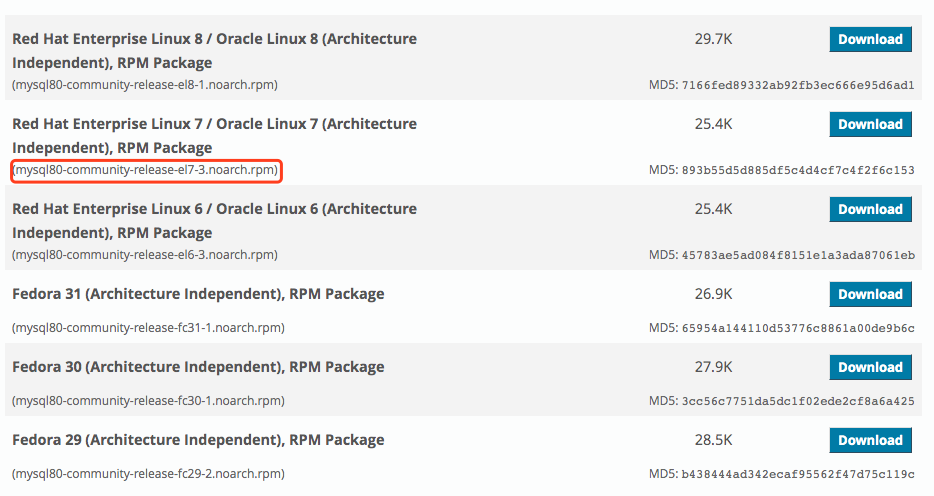Download the Fedora 29 RPM package
934x496 pixels.
click(x=870, y=441)
